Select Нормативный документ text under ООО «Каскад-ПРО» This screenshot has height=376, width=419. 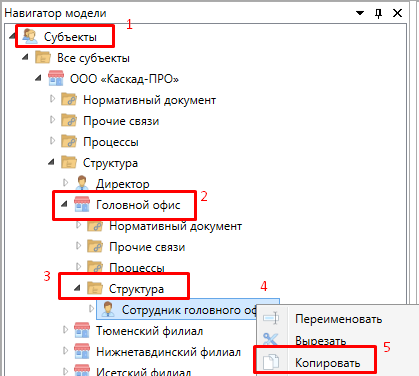pyautogui.click(x=150, y=100)
